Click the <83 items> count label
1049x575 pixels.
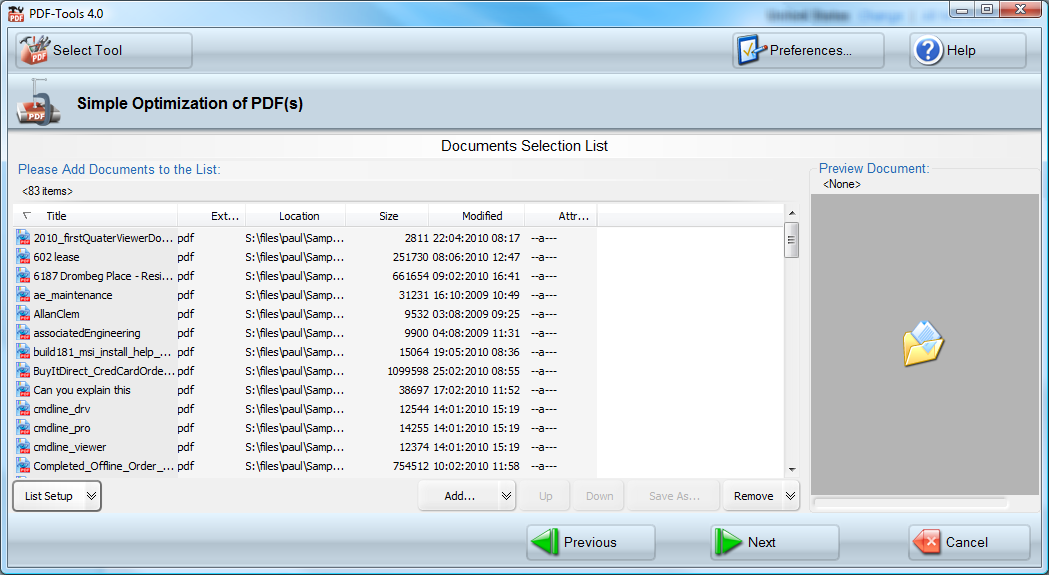tap(47, 191)
